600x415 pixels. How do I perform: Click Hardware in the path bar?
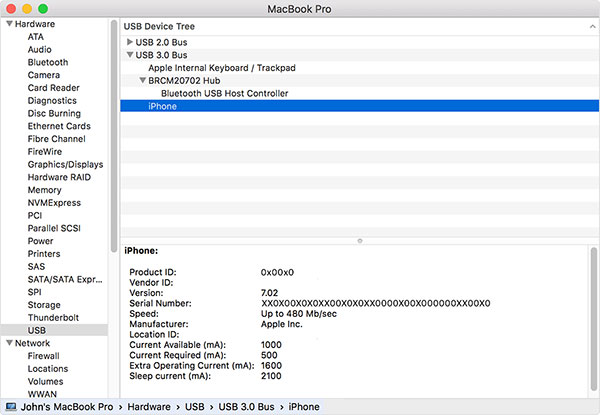tap(149, 407)
